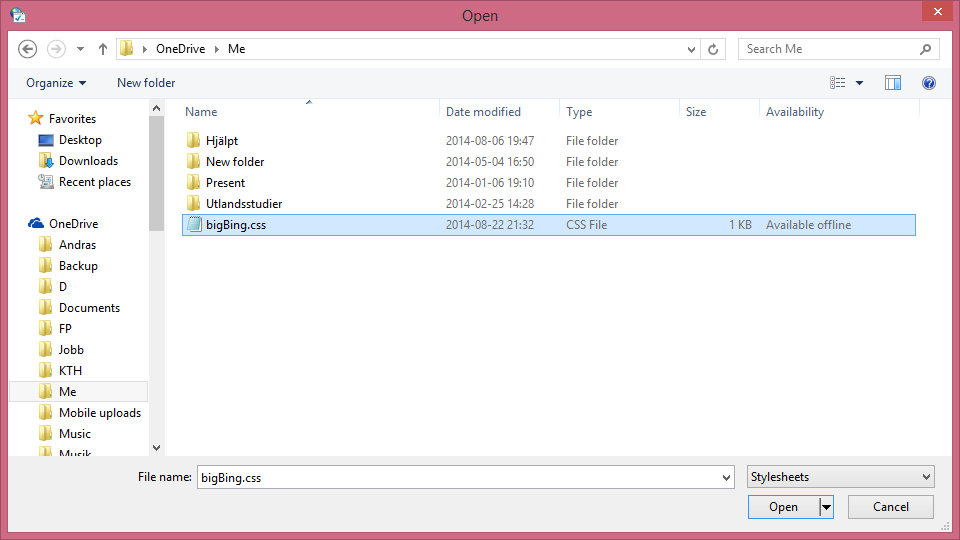Click the 1 KB size cell

(x=740, y=225)
